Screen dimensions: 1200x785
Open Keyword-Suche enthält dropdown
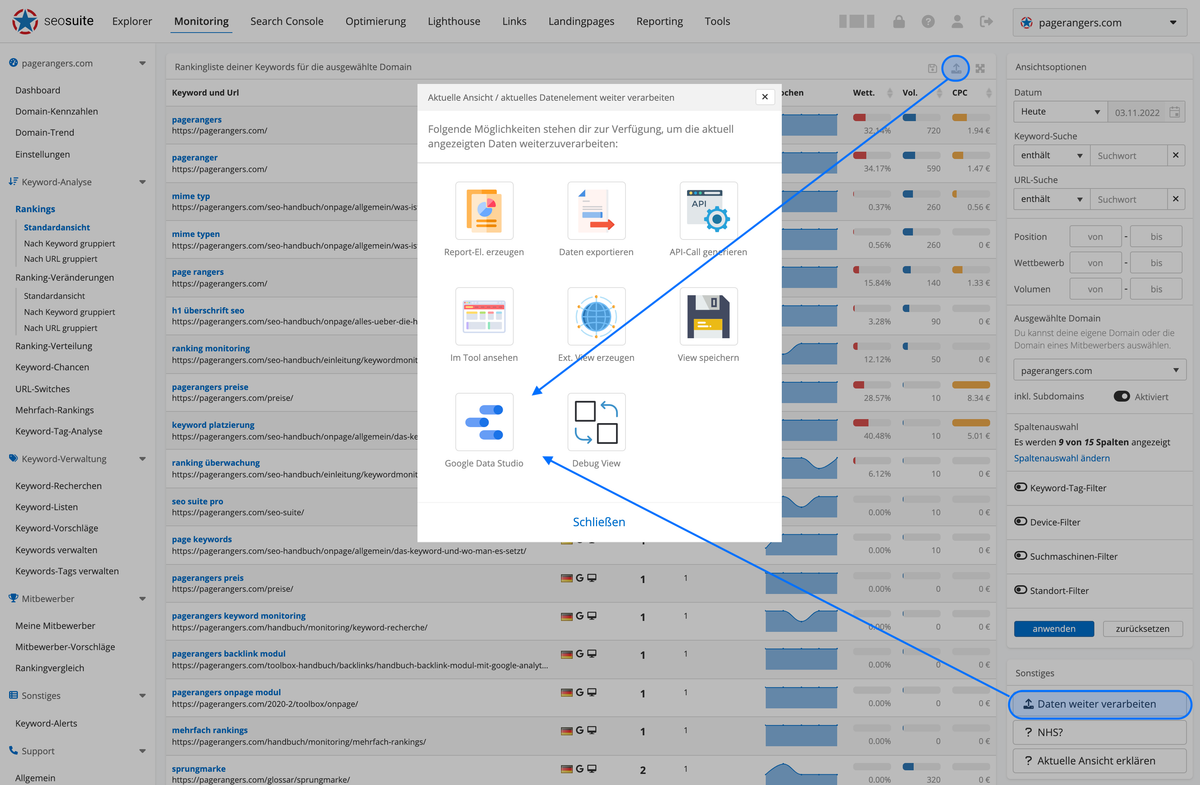[1051, 156]
